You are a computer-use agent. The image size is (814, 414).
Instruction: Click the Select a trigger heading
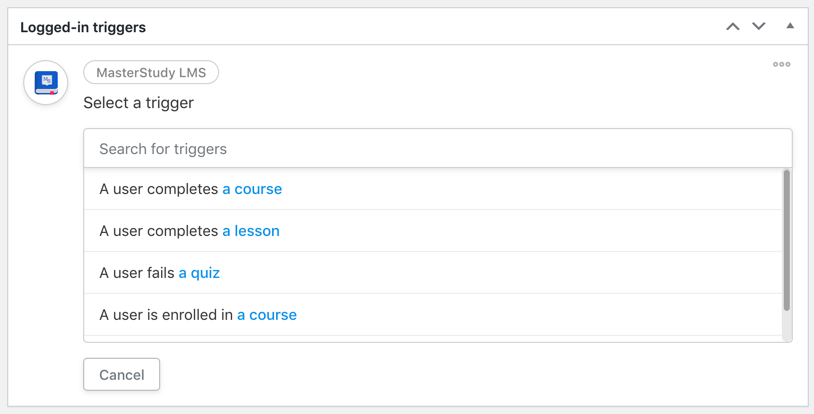click(x=138, y=103)
